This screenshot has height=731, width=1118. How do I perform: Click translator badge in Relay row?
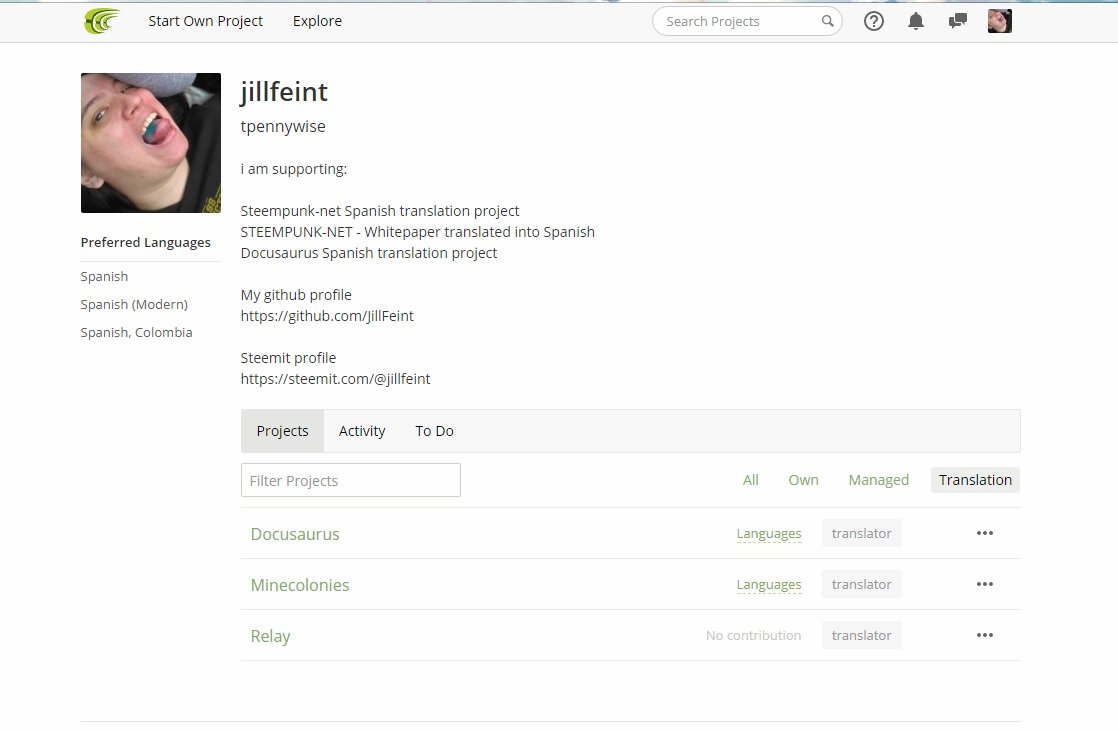[861, 635]
